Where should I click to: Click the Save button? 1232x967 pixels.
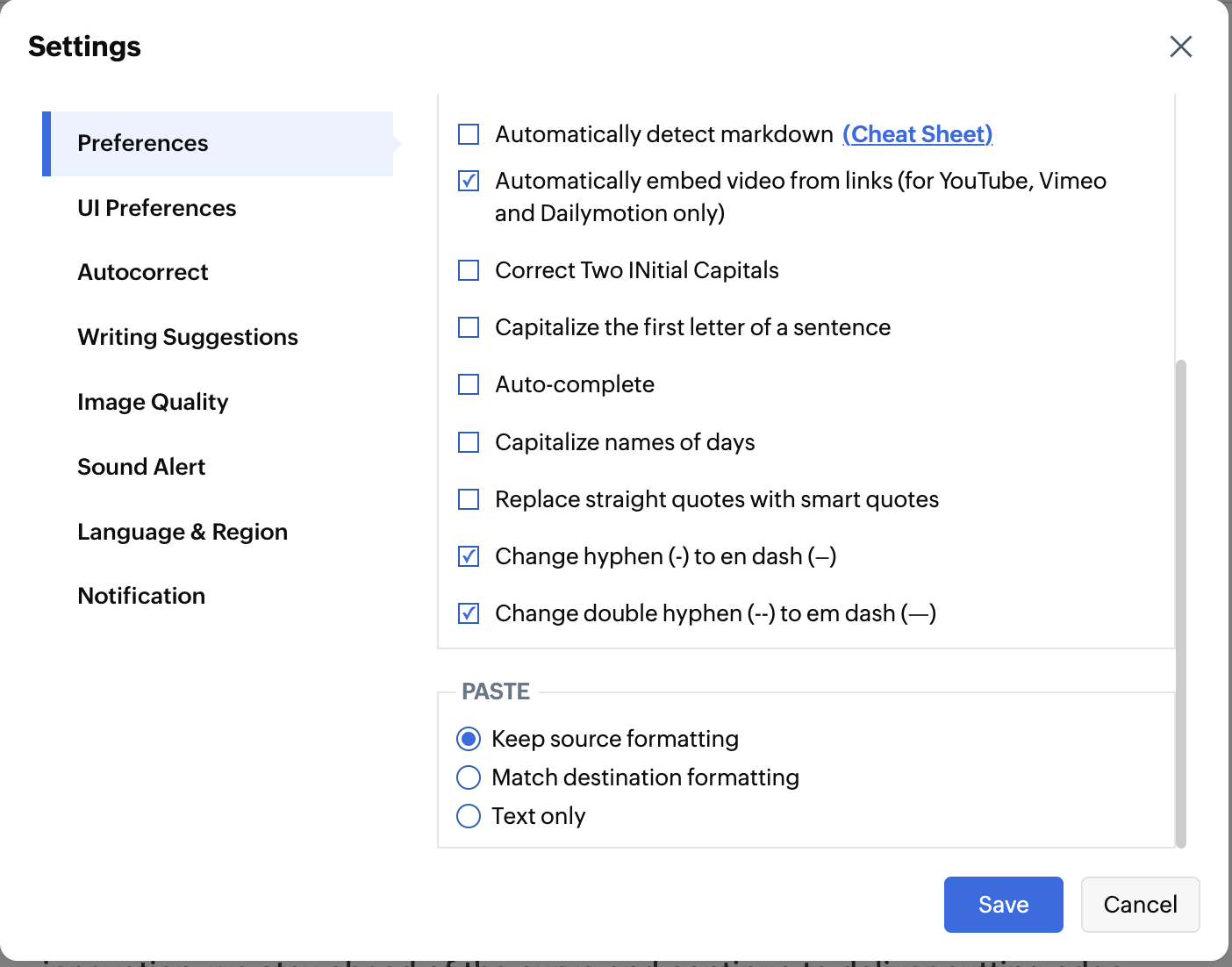point(1003,905)
